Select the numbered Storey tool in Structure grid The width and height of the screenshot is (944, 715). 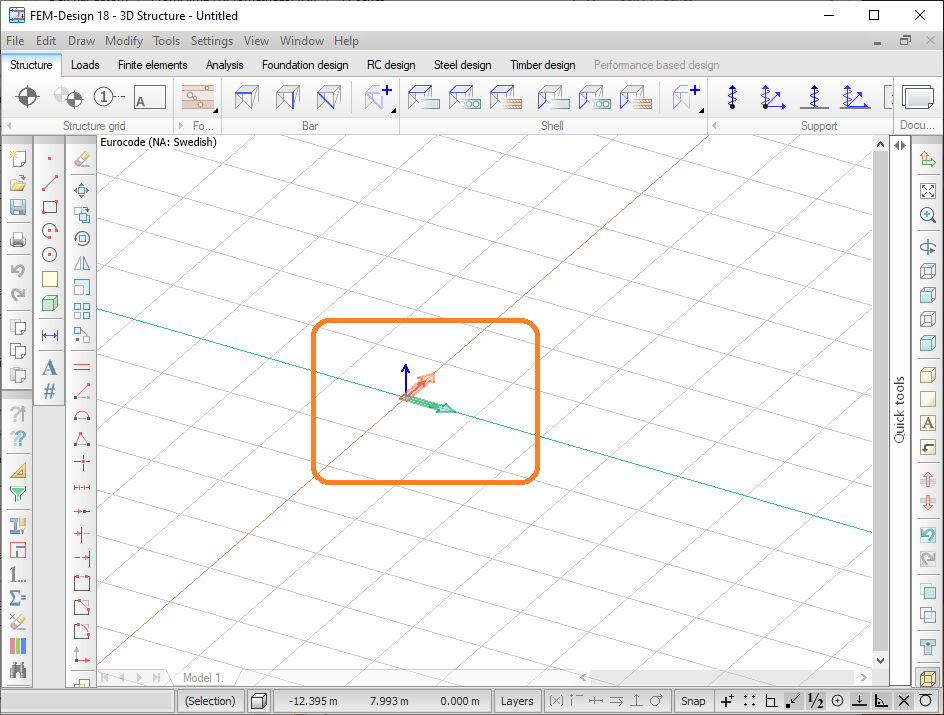[108, 96]
